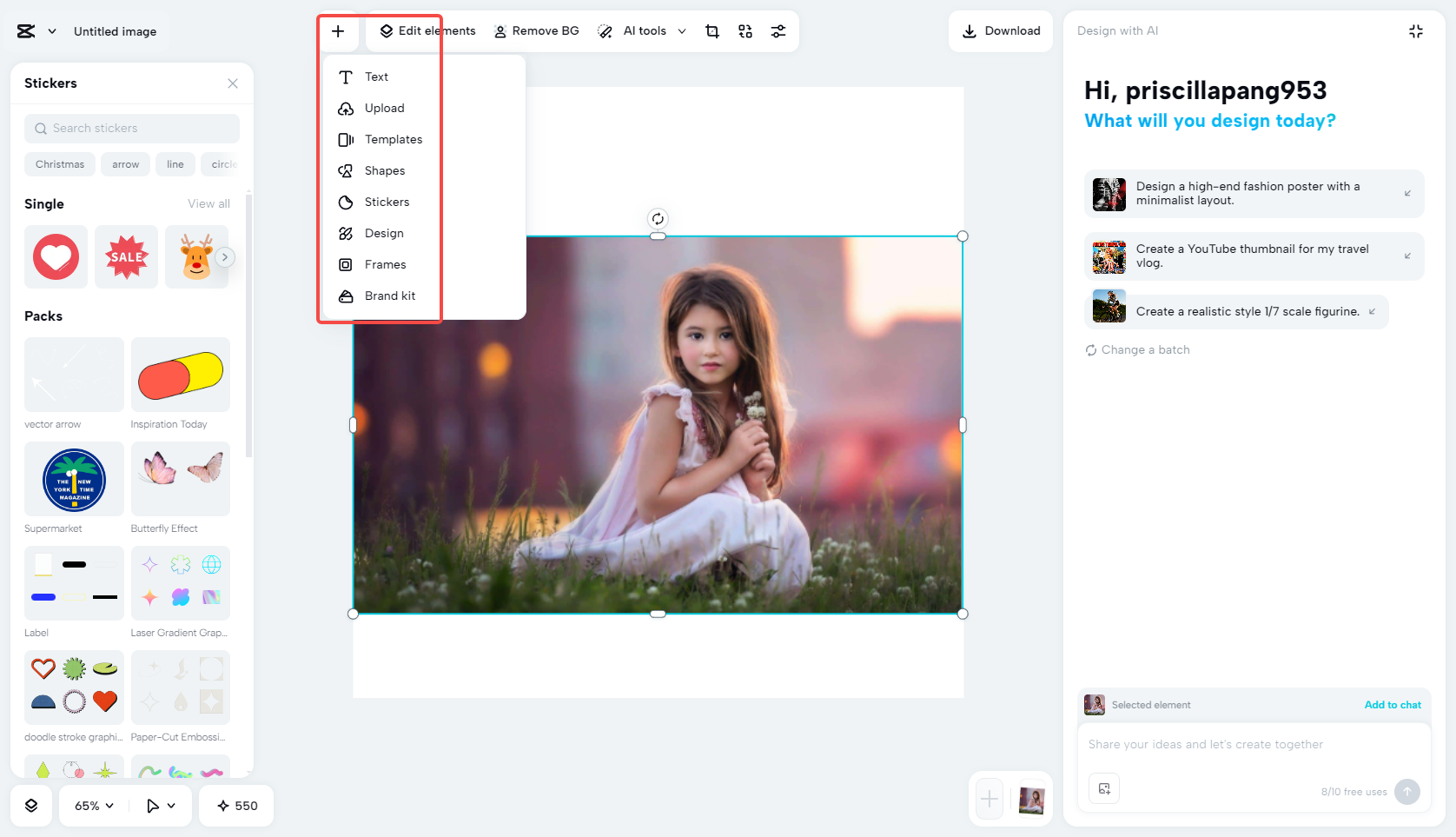Click the Upload option in the add menu
Image resolution: width=1456 pixels, height=837 pixels.
point(382,108)
